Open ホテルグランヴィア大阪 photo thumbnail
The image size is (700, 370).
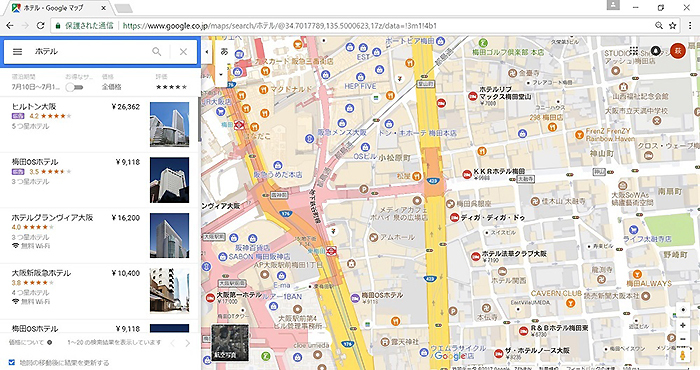(169, 235)
